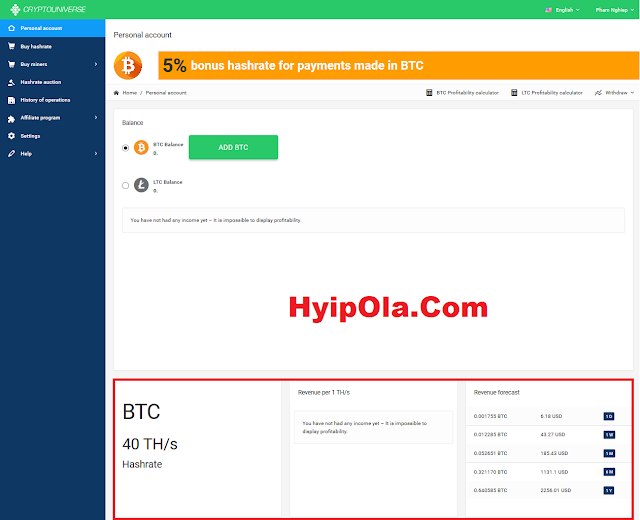Viewport: 640px width, 520px height.
Task: Click the document icon for History of operations
Action: pyautogui.click(x=11, y=100)
